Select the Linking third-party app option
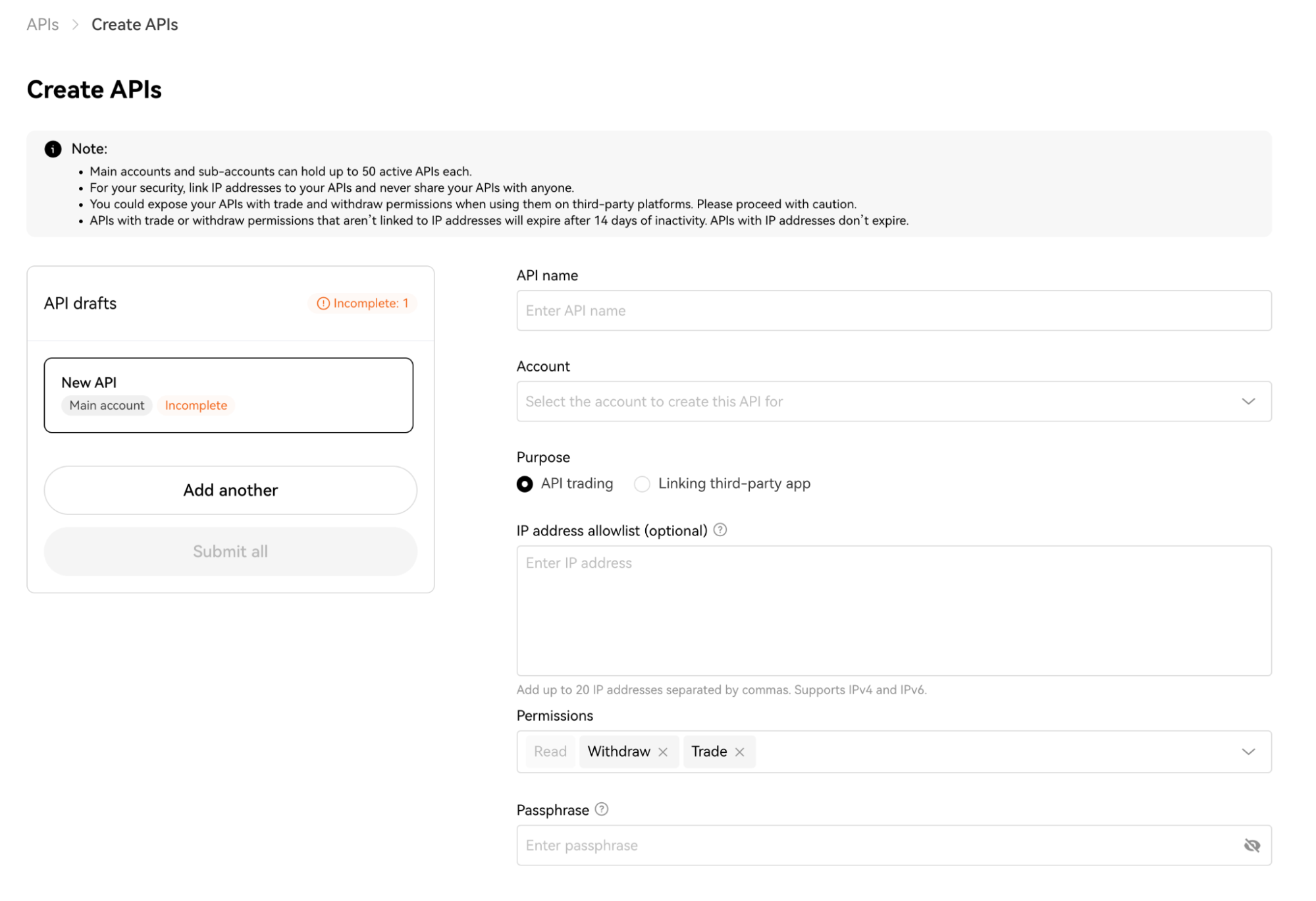Screen dimensions: 1316x901 pos(642,483)
